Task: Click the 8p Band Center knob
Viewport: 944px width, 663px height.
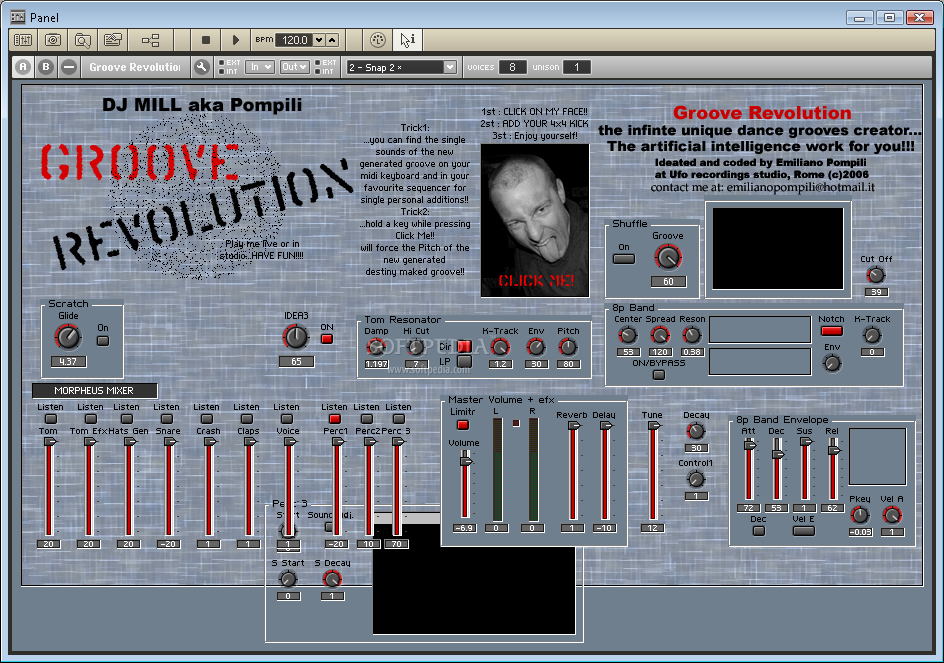Action: click(x=628, y=335)
